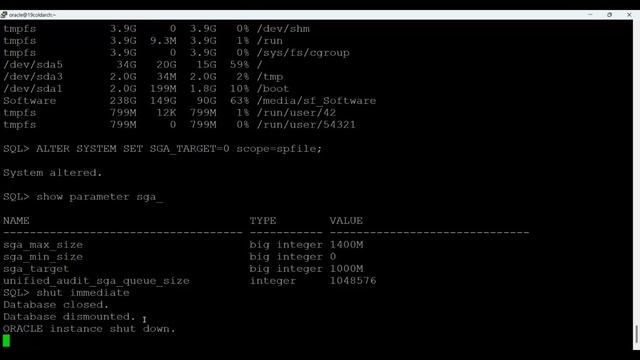The height and width of the screenshot is (360, 640).
Task: Click the /sys/fs/cgroup mount path
Action: click(x=303, y=53)
